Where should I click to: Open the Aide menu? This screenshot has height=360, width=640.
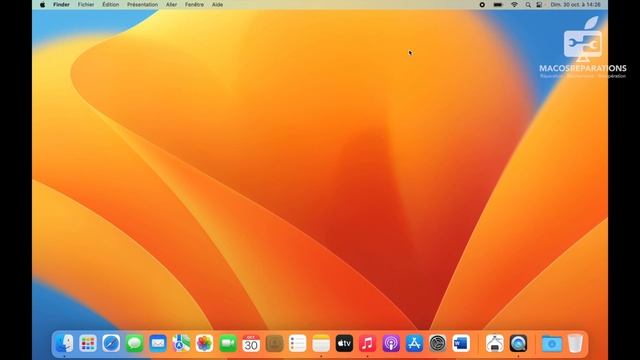tap(218, 4)
